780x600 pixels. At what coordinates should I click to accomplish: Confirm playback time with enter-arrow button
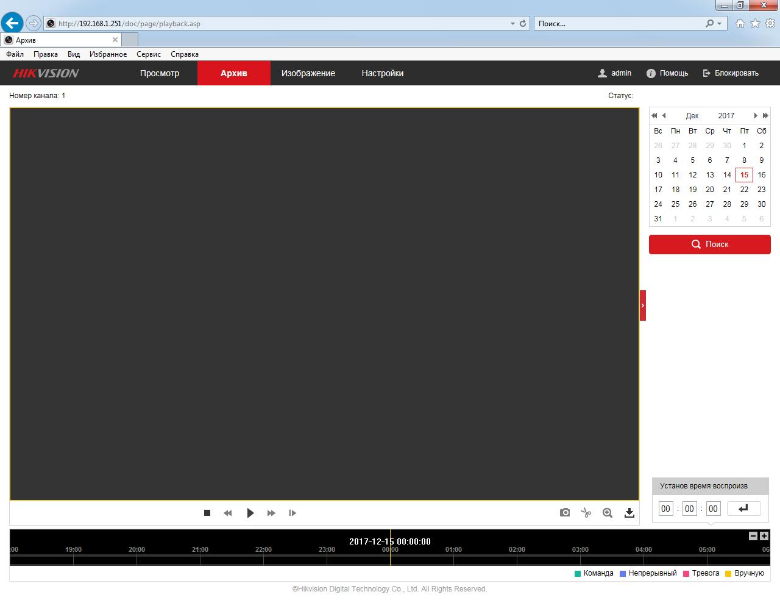coord(743,508)
